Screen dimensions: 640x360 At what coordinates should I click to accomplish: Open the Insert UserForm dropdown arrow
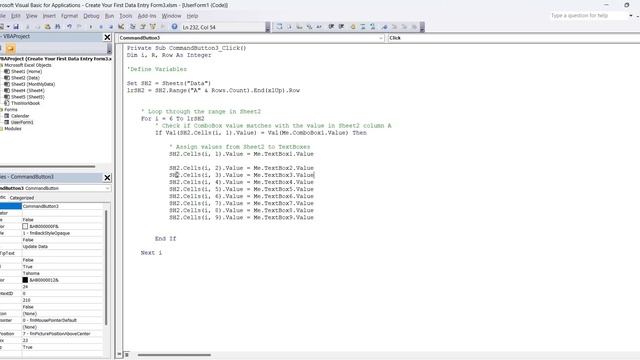8,27
